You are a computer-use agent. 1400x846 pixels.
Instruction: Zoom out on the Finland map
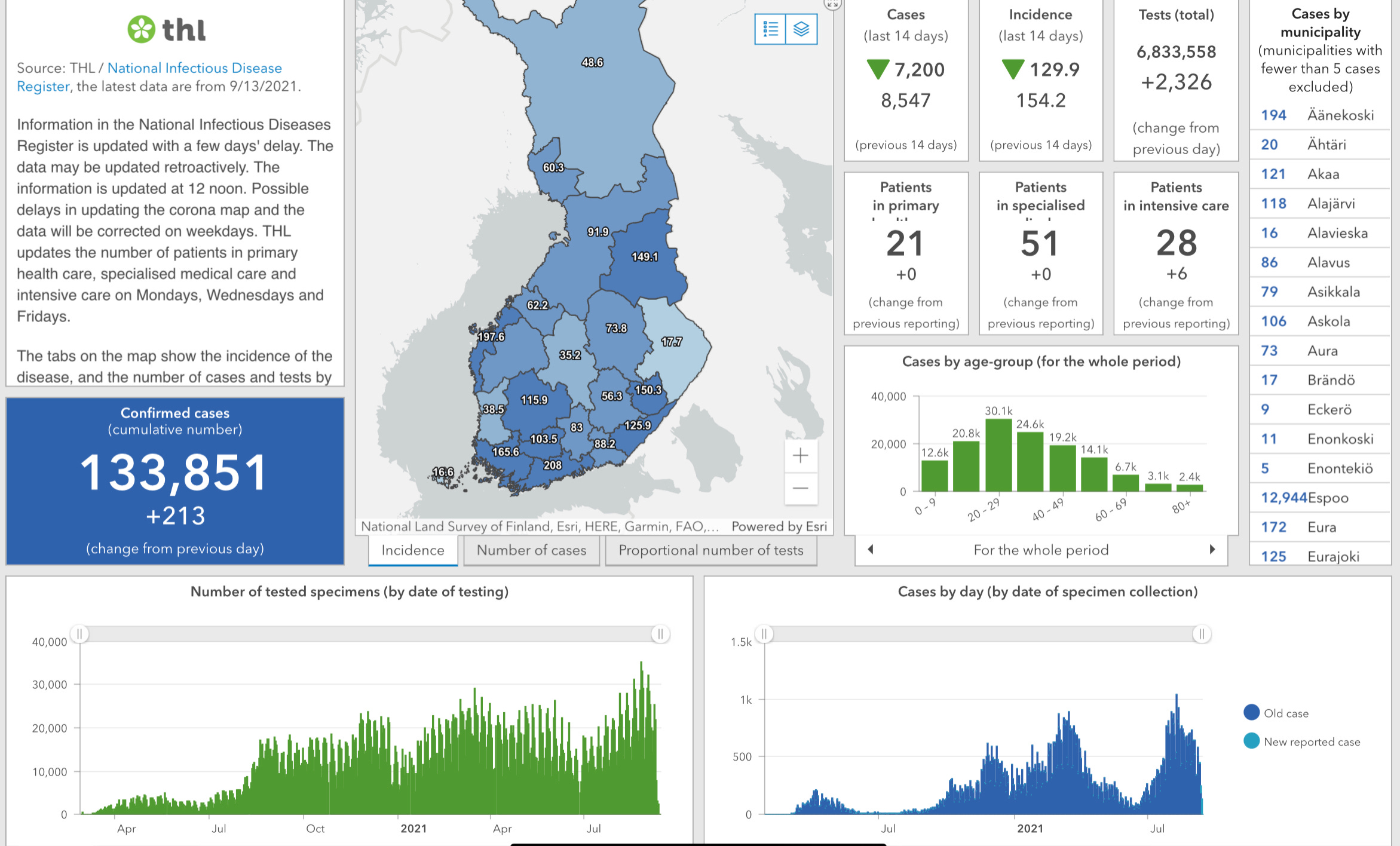point(800,488)
